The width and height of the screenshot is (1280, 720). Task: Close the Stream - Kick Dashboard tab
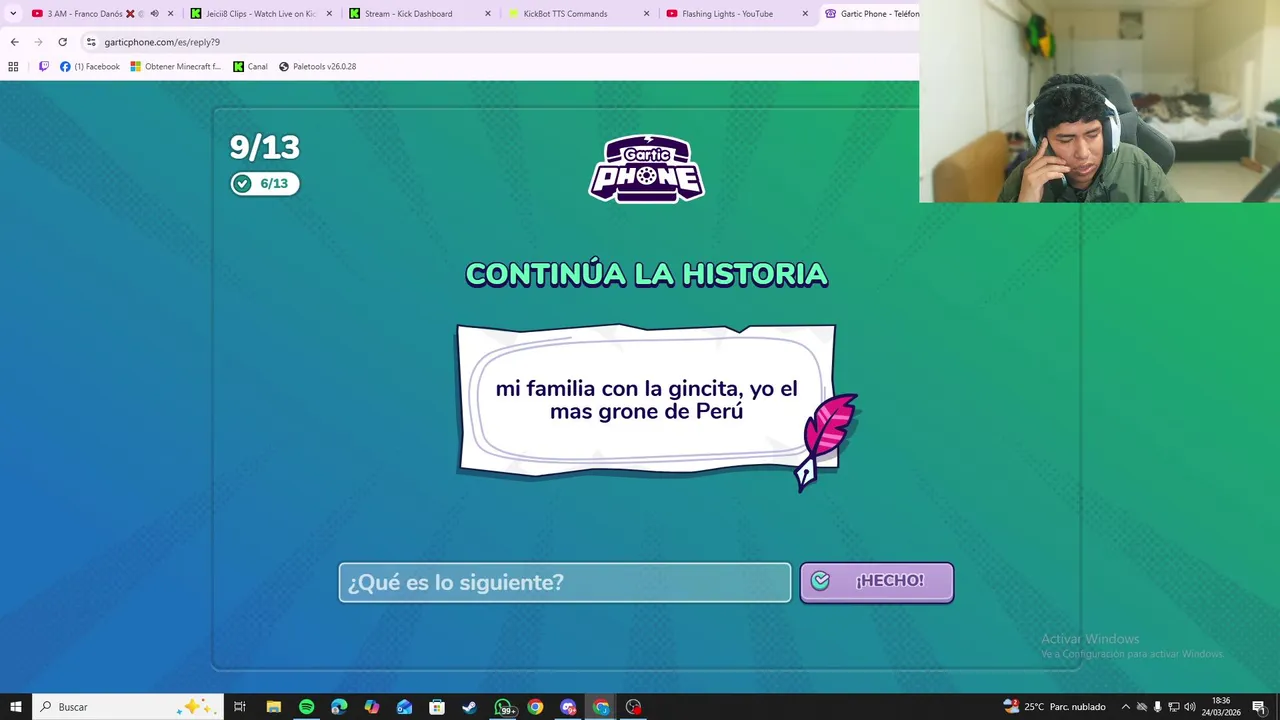[x=488, y=14]
